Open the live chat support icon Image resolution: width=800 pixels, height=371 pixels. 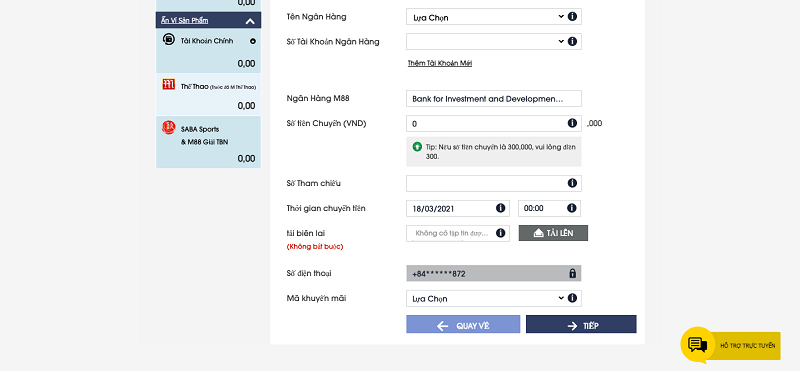coord(697,344)
